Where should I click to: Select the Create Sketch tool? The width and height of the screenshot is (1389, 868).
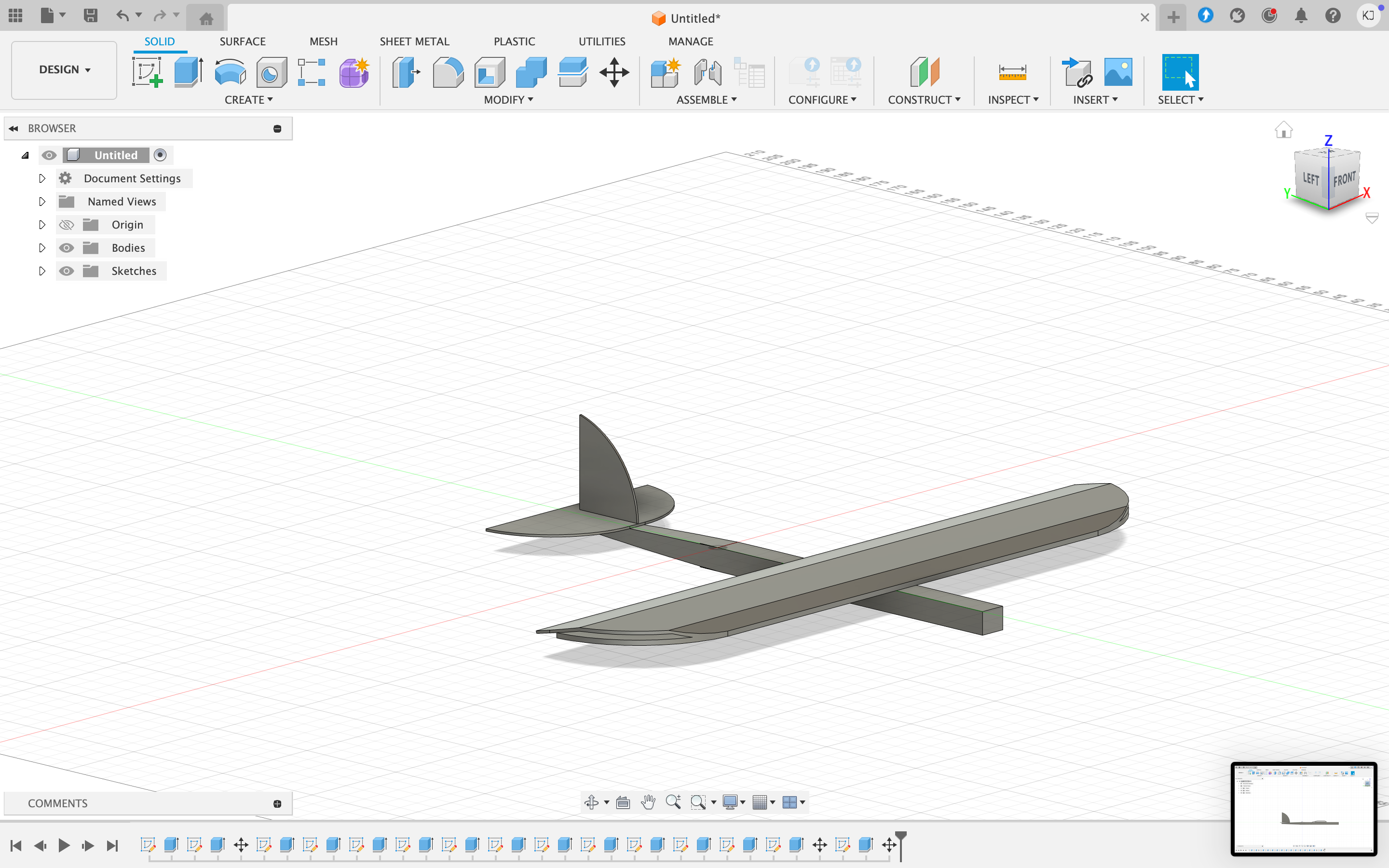[148, 72]
